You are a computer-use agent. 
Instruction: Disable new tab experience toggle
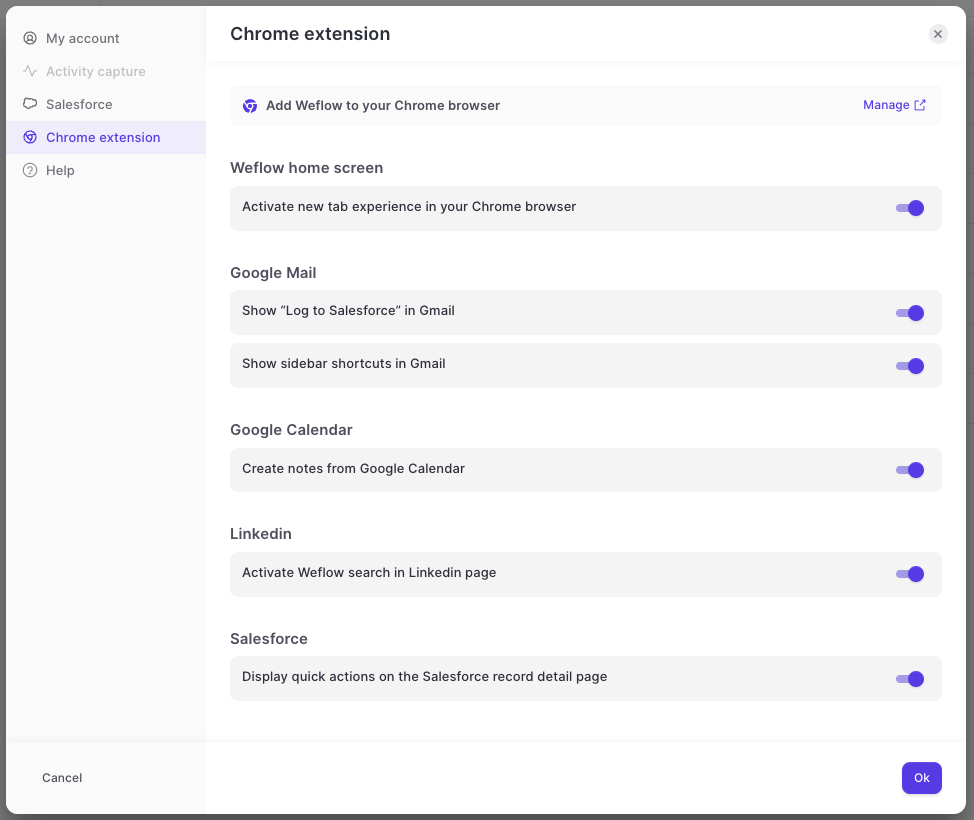pyautogui.click(x=910, y=208)
